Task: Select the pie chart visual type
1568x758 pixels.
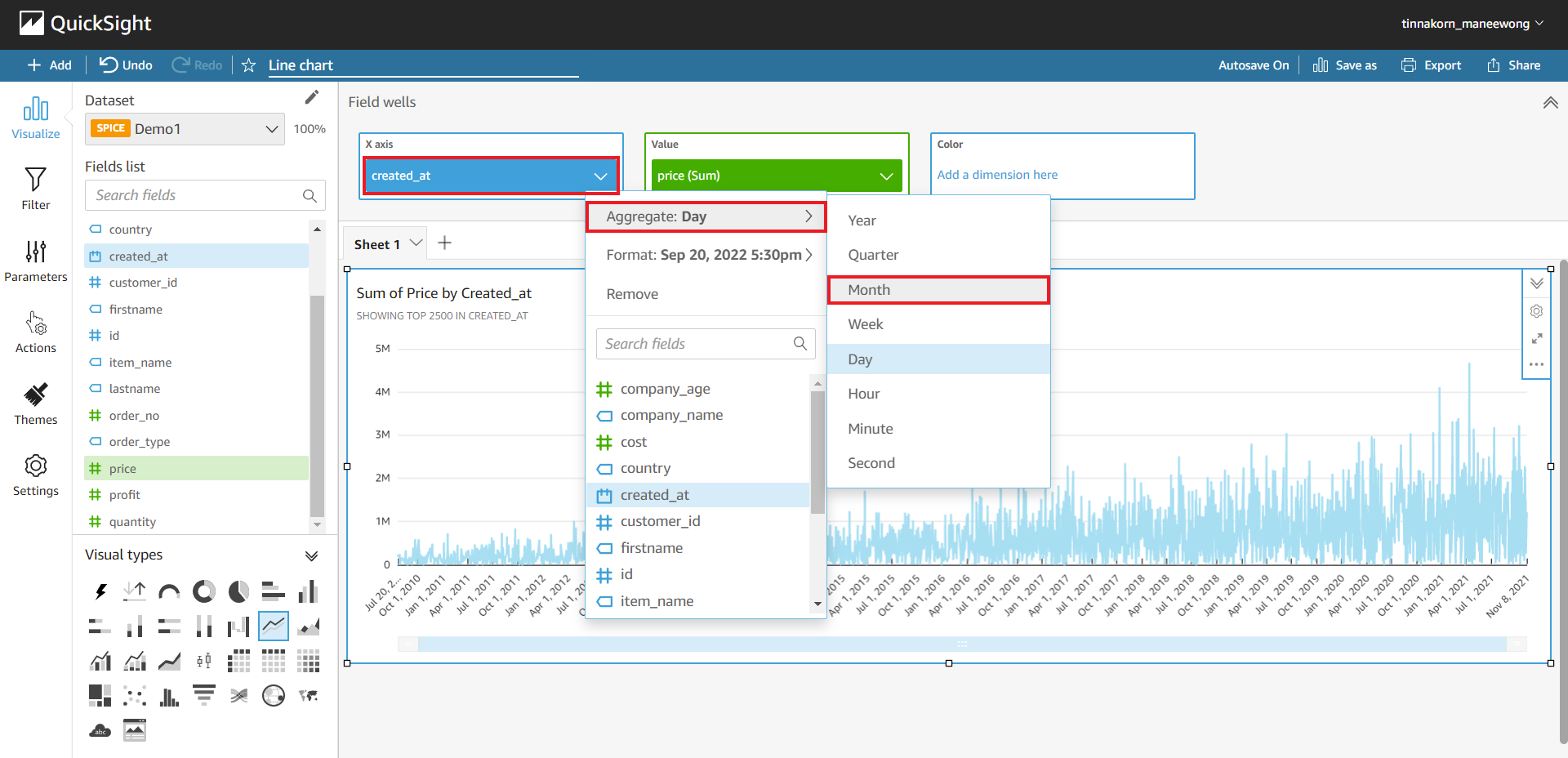Action: pos(238,591)
